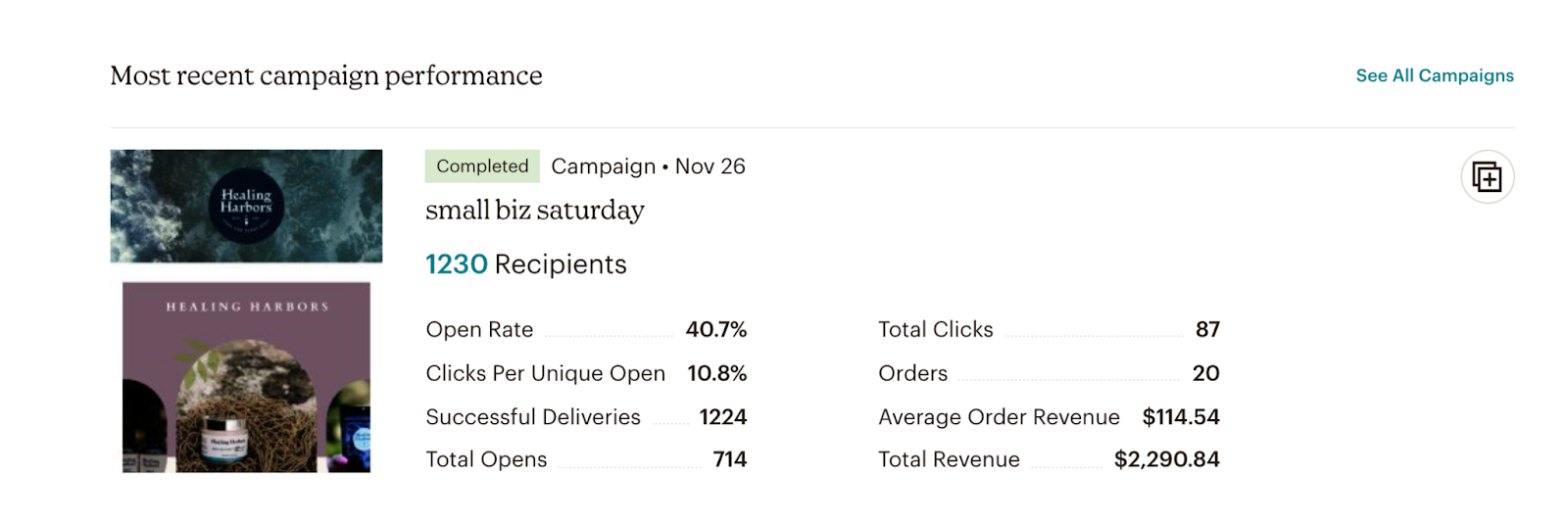The image size is (1568, 524).
Task: Select the Orders count of 20
Action: 1206,373
